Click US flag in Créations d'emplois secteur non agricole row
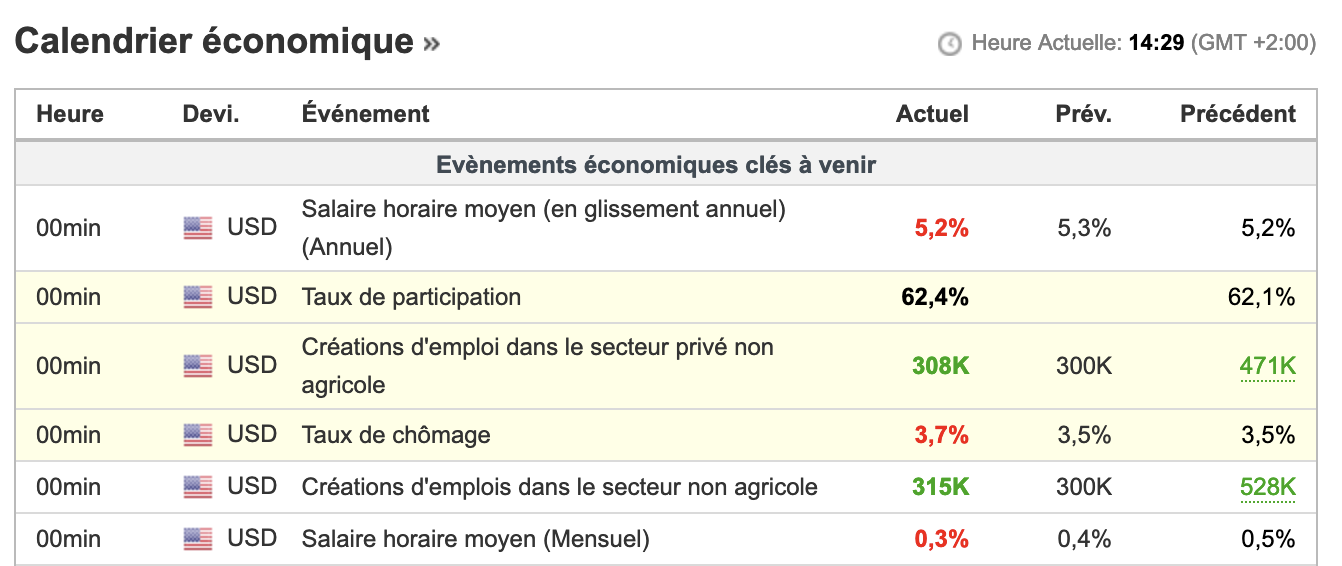This screenshot has width=1342, height=566. click(198, 487)
